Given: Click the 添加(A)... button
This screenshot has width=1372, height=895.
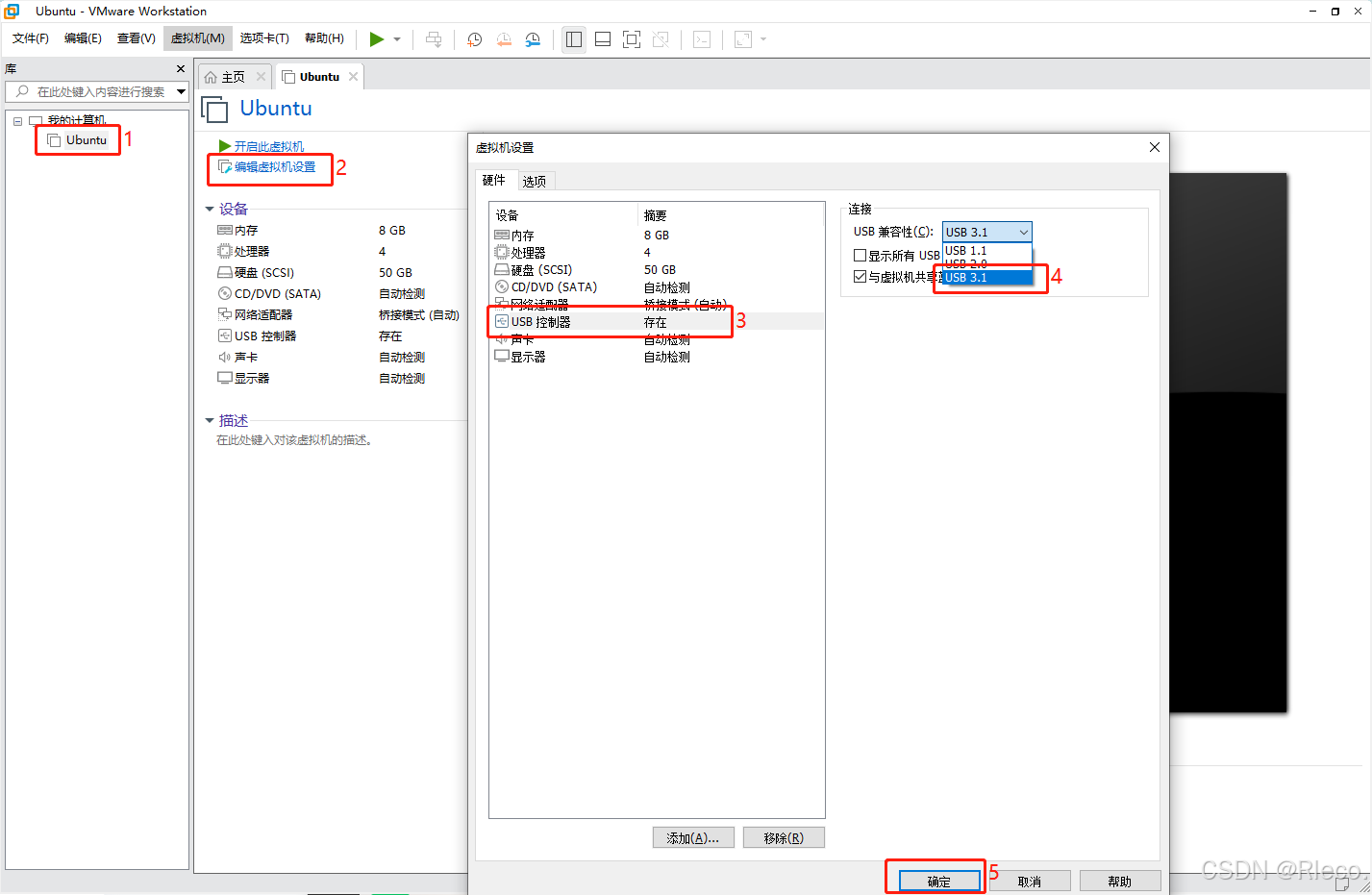Looking at the screenshot, I should point(693,838).
